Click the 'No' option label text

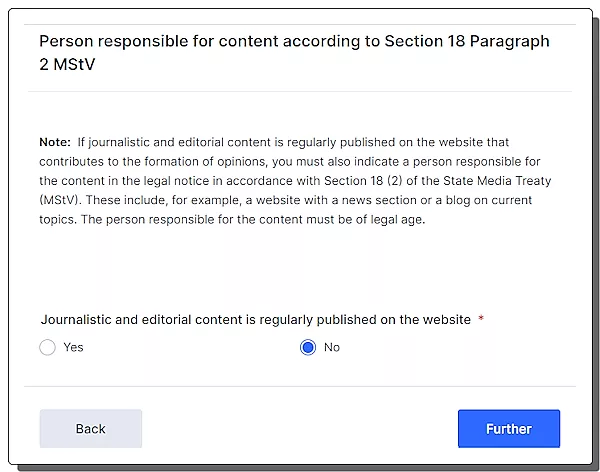(332, 348)
